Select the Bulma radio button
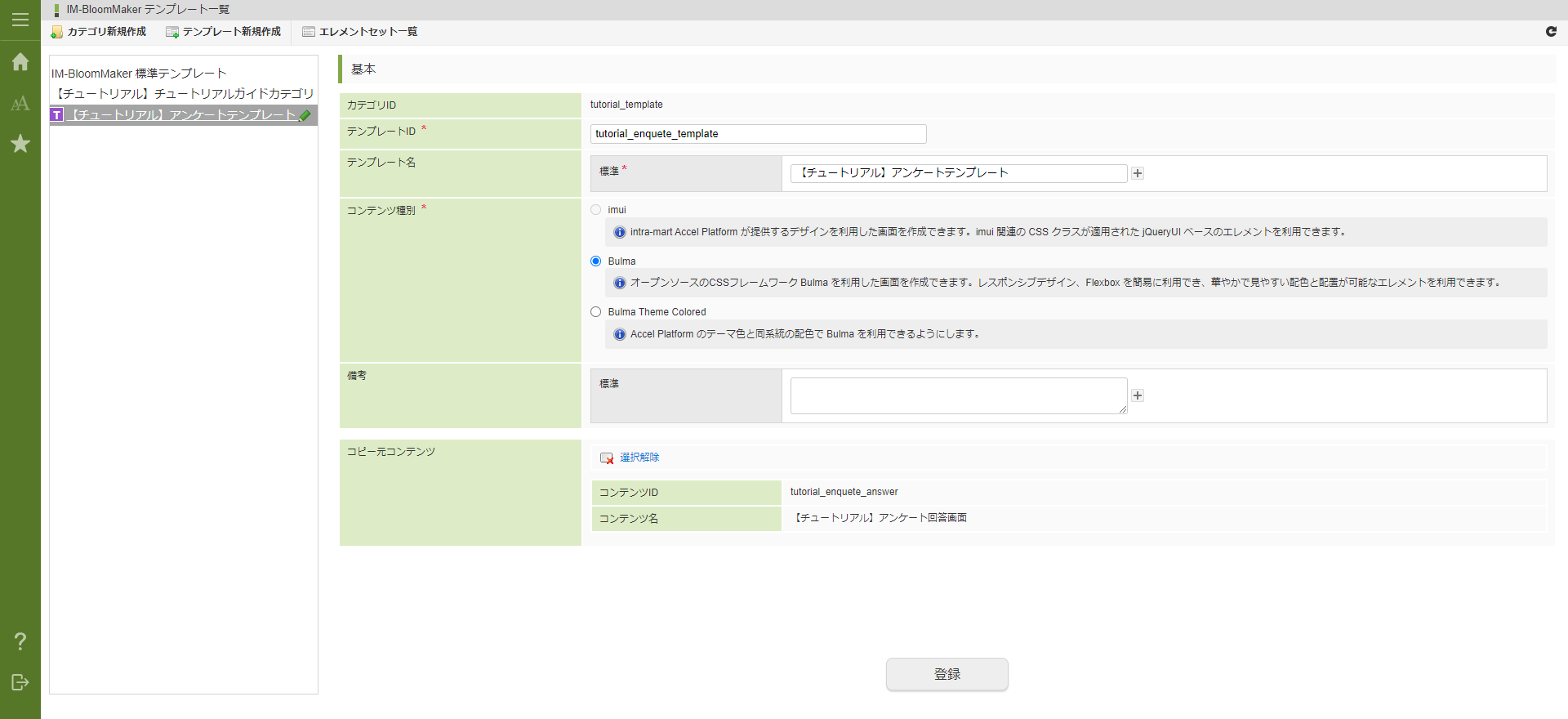1568x719 pixels. tap(595, 261)
